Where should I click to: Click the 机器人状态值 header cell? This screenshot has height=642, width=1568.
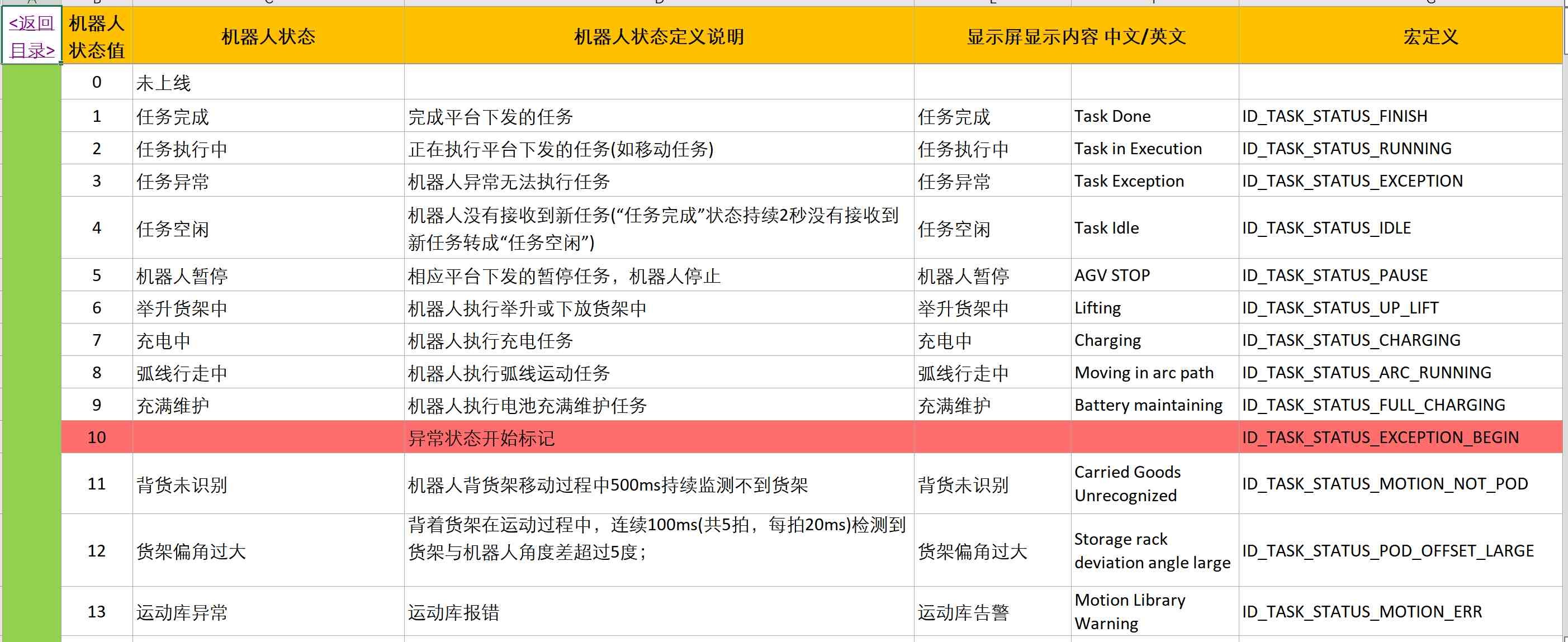tap(97, 36)
